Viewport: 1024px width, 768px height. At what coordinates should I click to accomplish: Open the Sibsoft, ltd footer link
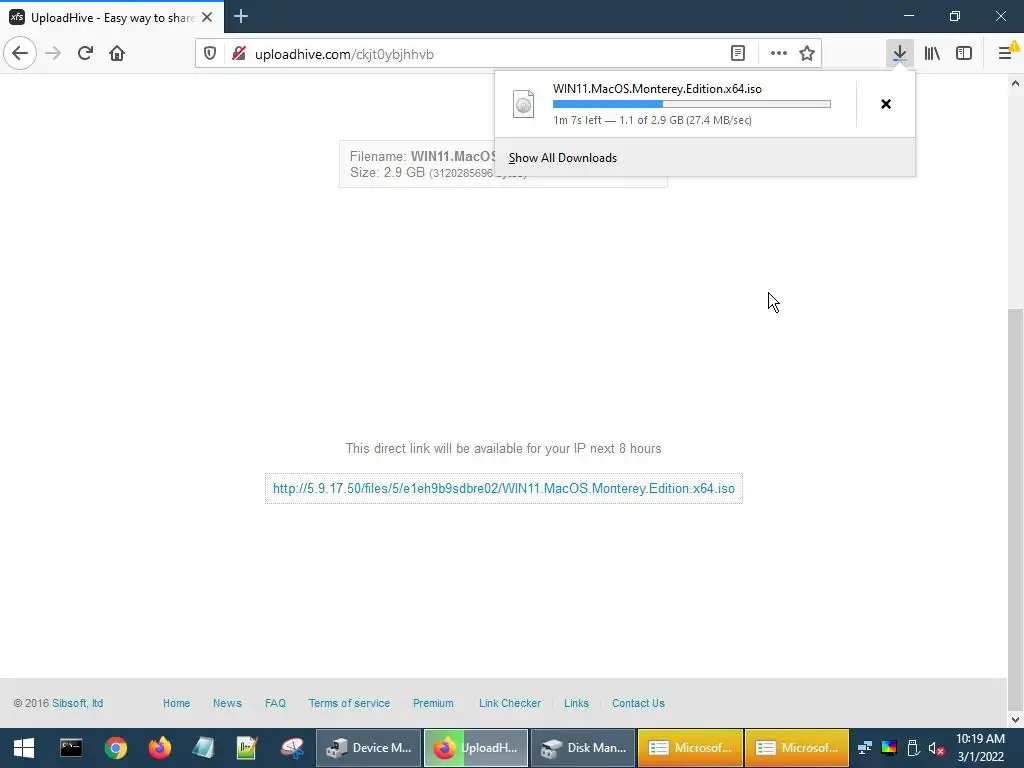pyautogui.click(x=78, y=703)
